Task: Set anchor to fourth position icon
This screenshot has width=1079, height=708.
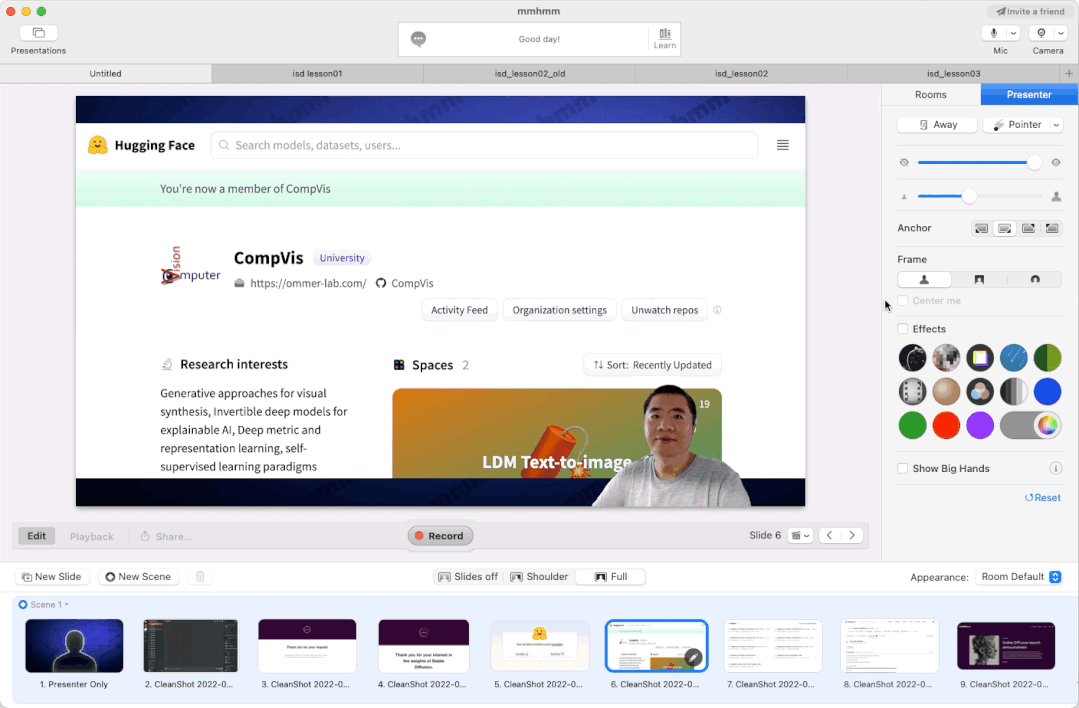Action: [1051, 228]
